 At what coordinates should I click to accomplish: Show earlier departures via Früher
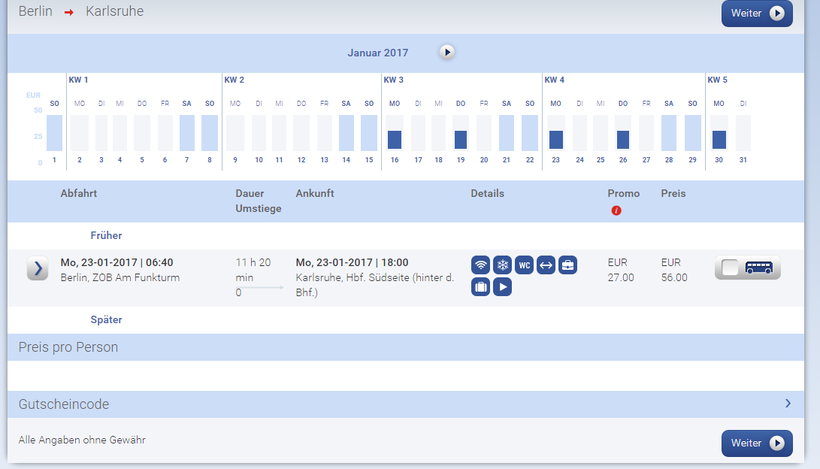coord(106,236)
